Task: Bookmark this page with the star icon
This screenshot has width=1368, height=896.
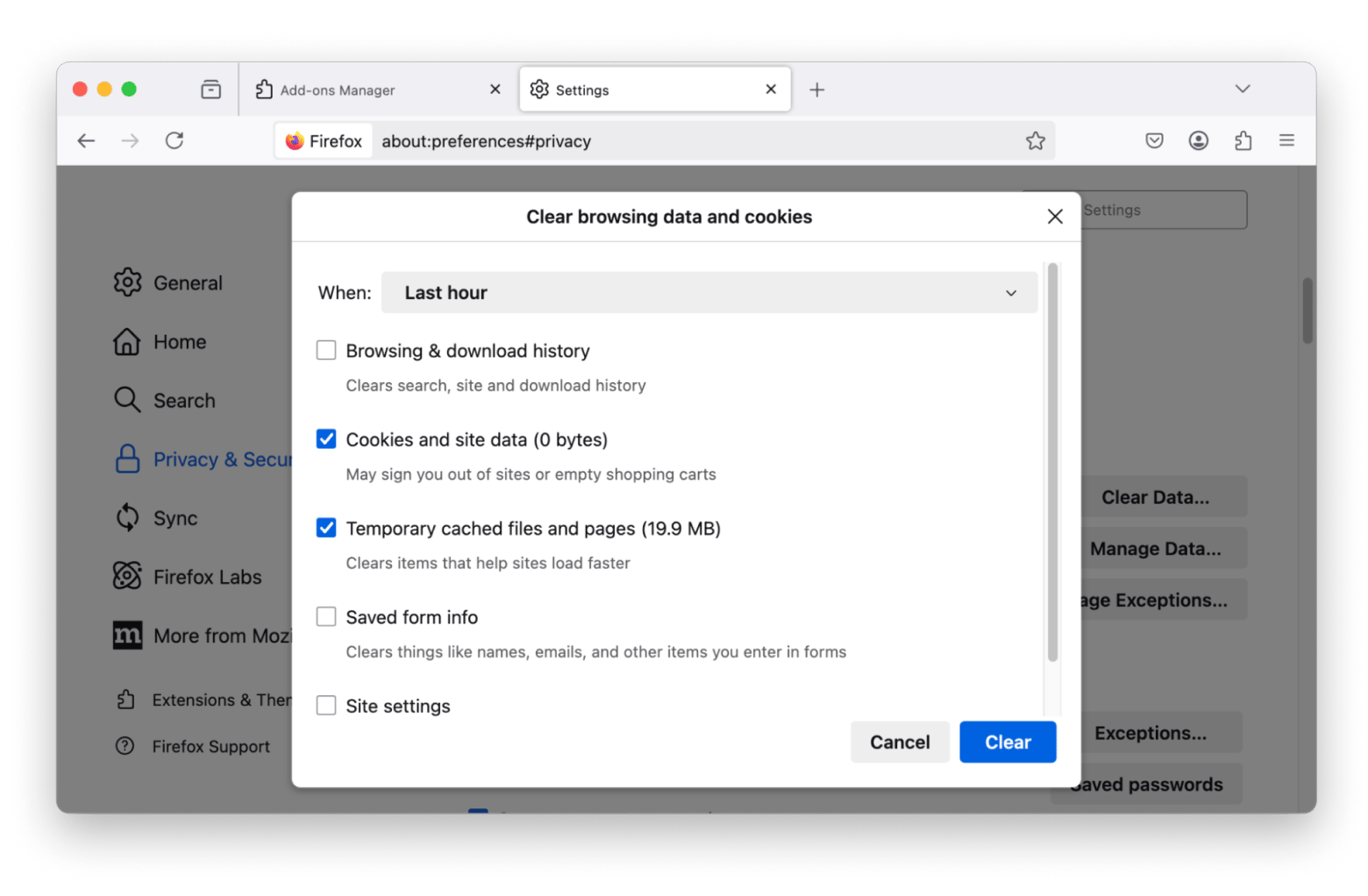Action: point(1035,141)
